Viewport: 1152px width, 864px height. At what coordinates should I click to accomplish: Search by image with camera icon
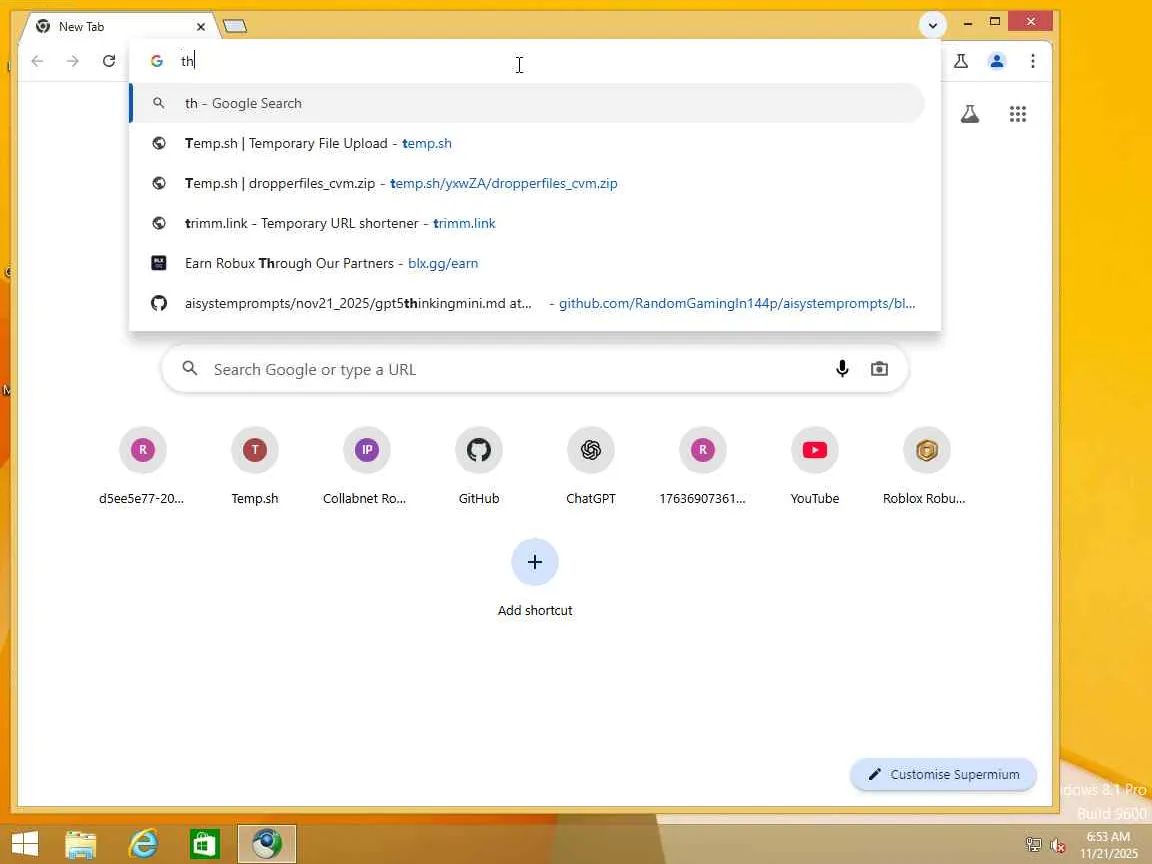pos(879,369)
